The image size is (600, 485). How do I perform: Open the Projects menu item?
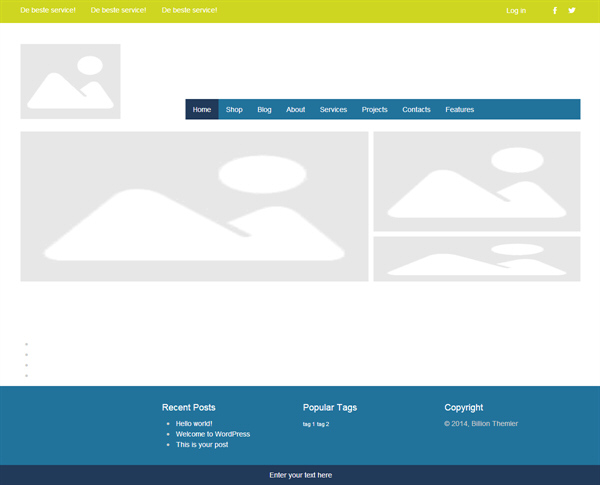pos(374,109)
